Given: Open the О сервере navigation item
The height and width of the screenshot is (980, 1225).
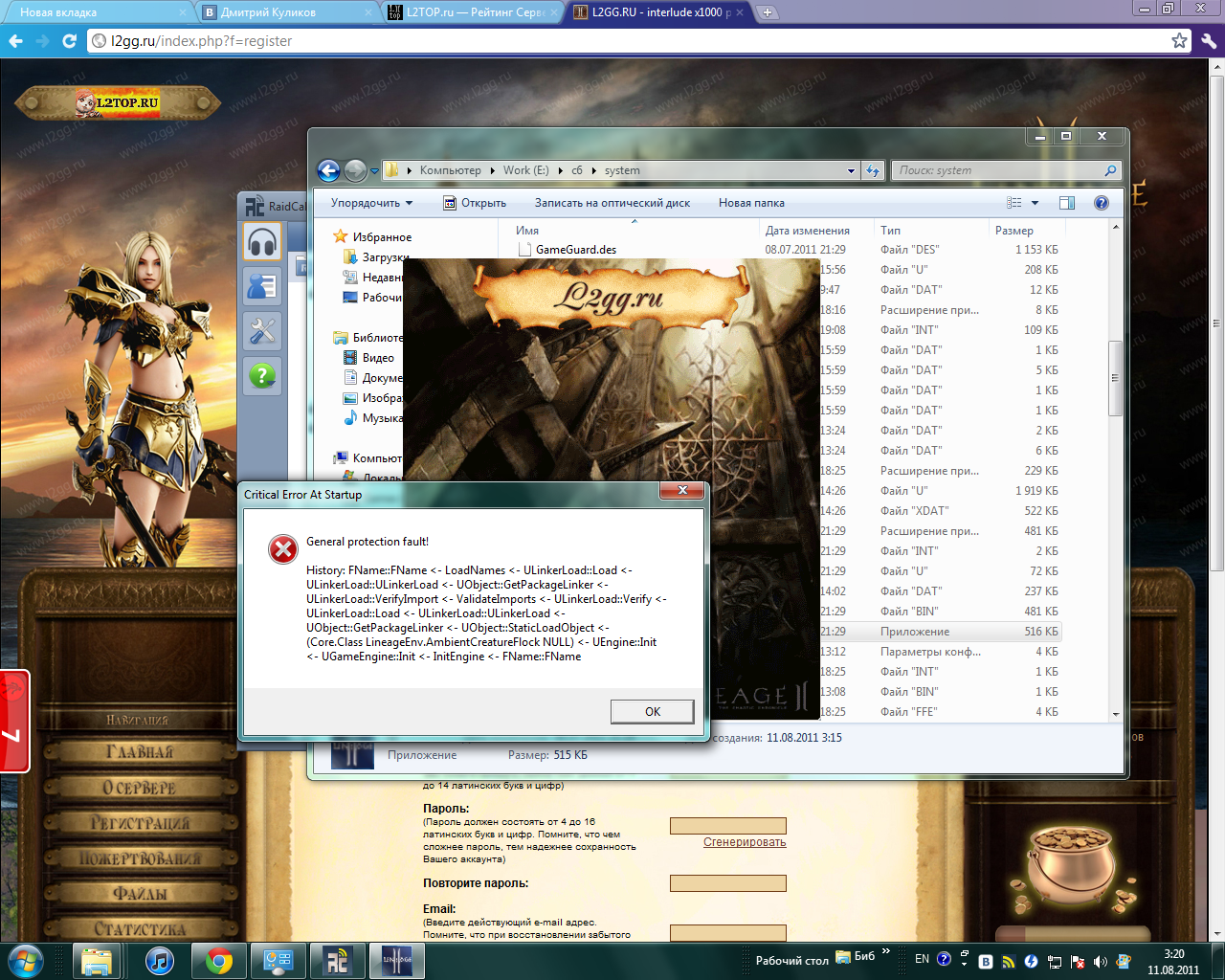Looking at the screenshot, I should [140, 788].
